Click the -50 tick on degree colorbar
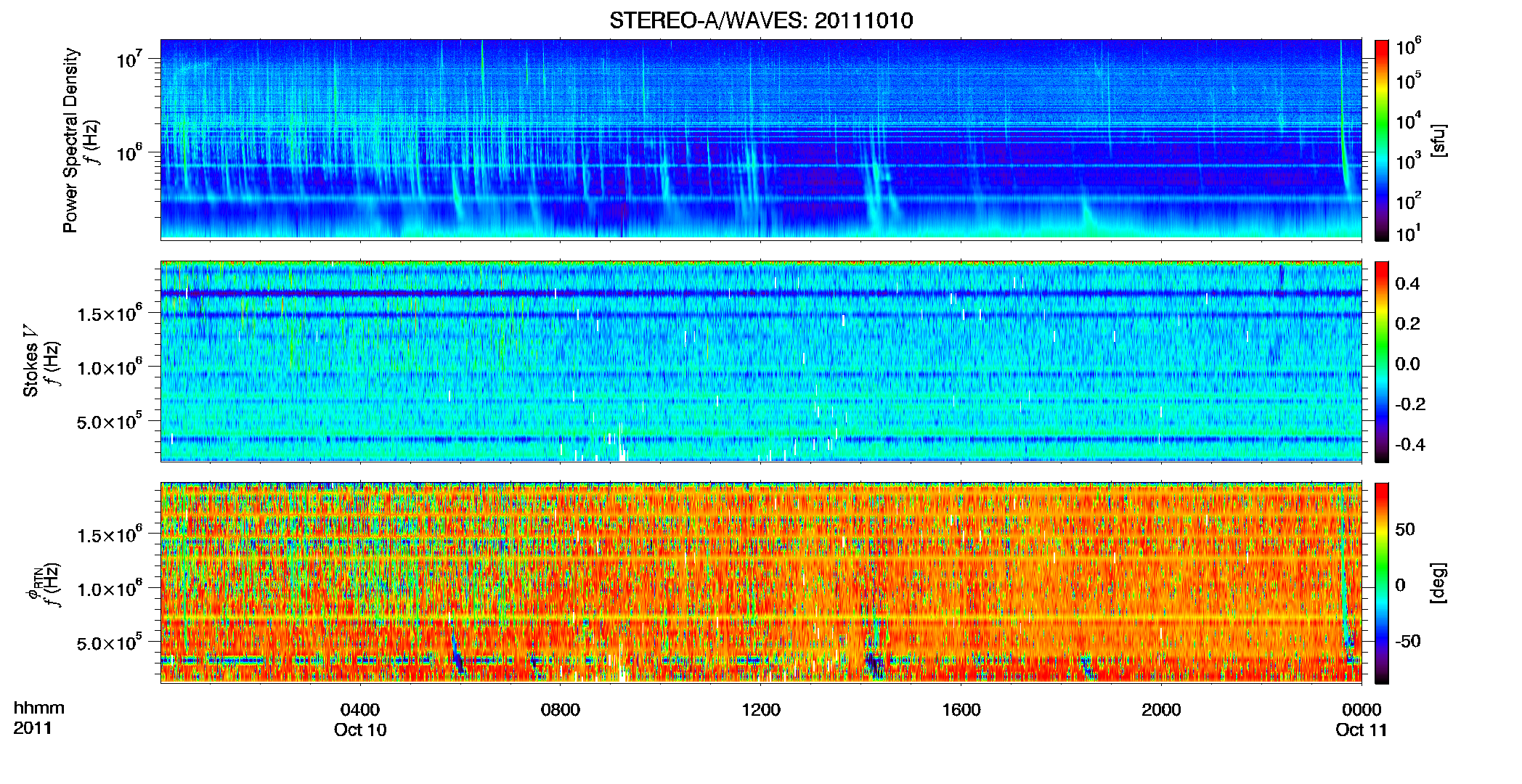Screen dimensions: 1522x784 point(1408,642)
